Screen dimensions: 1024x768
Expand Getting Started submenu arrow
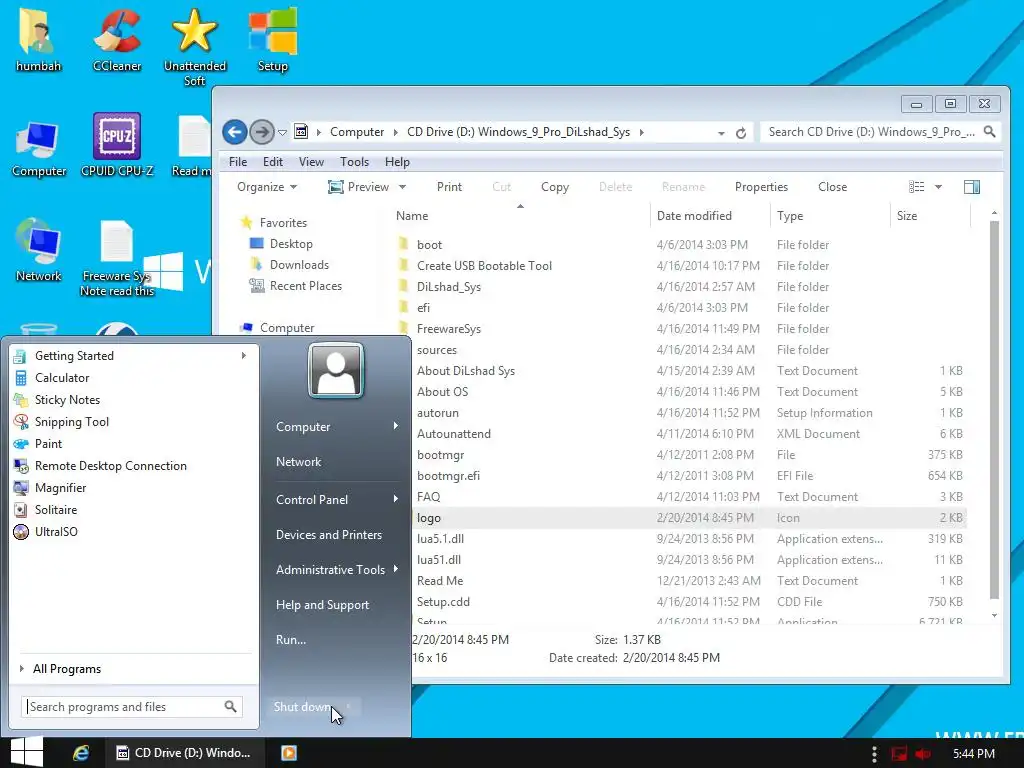pos(244,355)
